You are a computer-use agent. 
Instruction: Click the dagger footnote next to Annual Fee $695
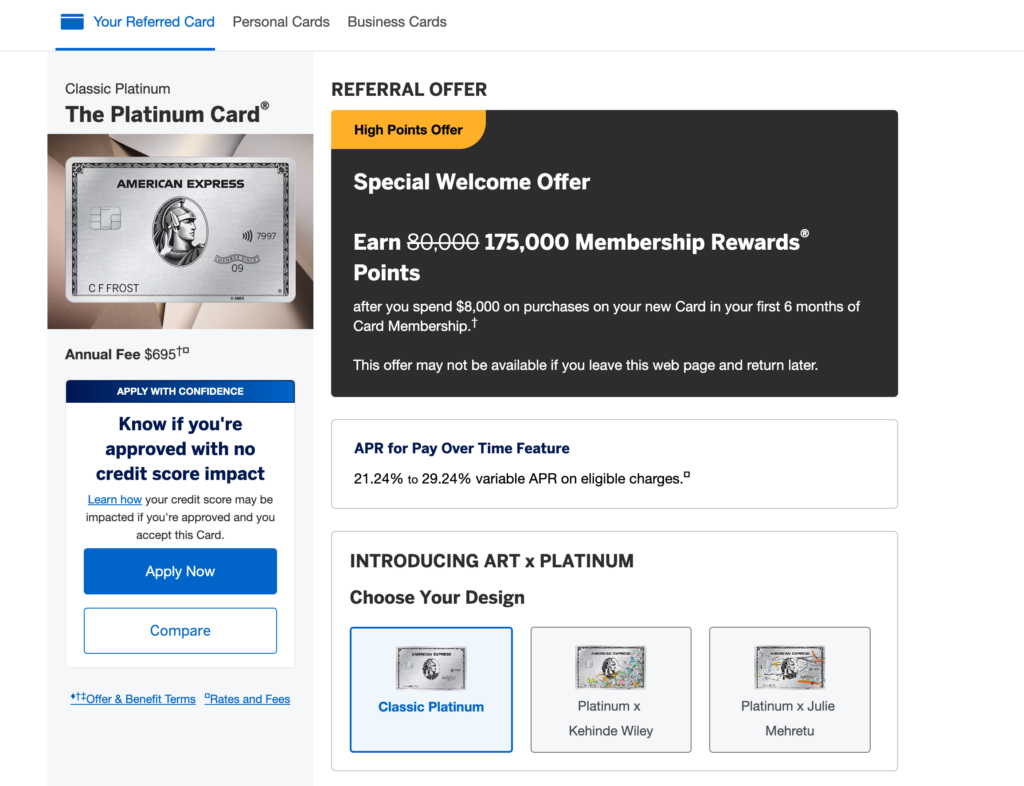point(180,348)
